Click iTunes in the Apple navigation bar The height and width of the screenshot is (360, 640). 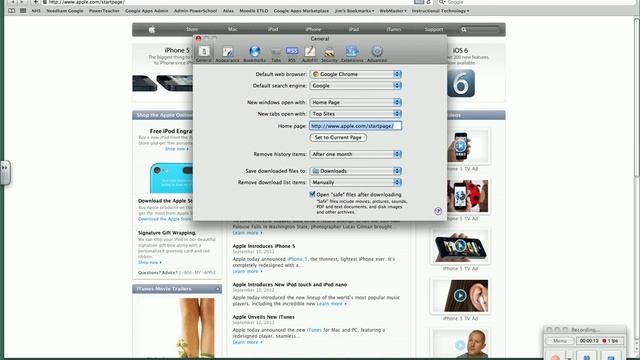(394, 29)
